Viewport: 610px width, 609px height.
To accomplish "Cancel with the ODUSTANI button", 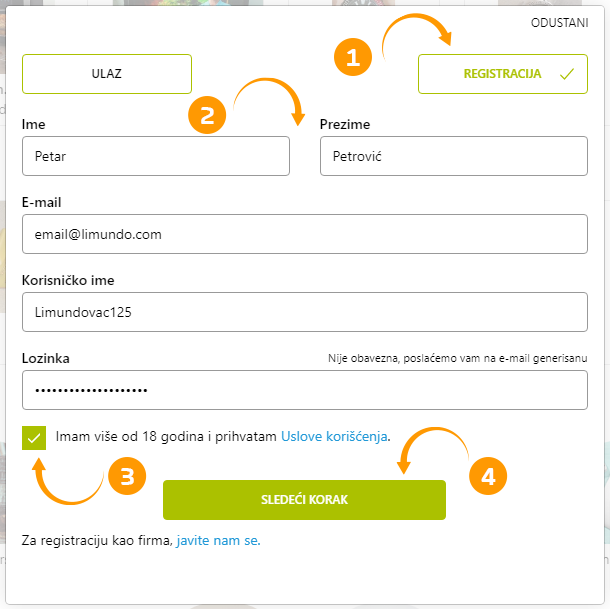I will (559, 23).
